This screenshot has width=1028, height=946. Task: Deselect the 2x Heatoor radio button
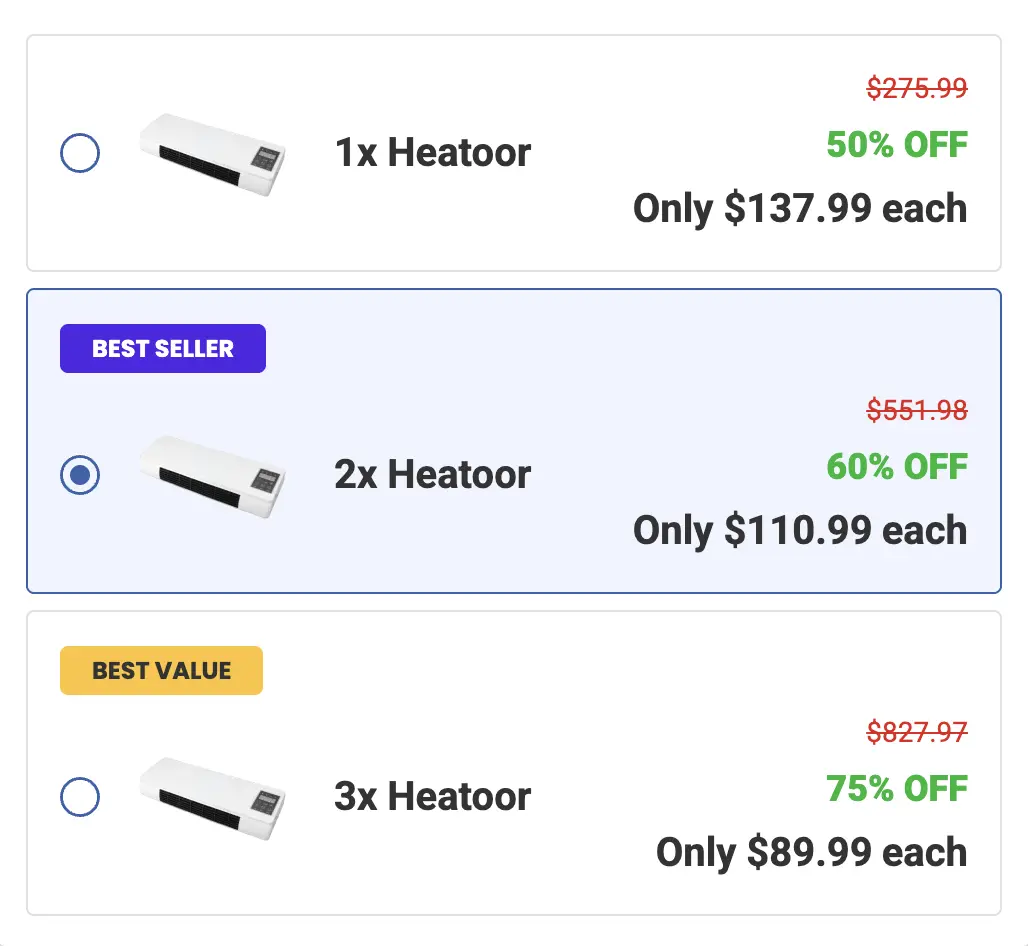click(x=80, y=475)
